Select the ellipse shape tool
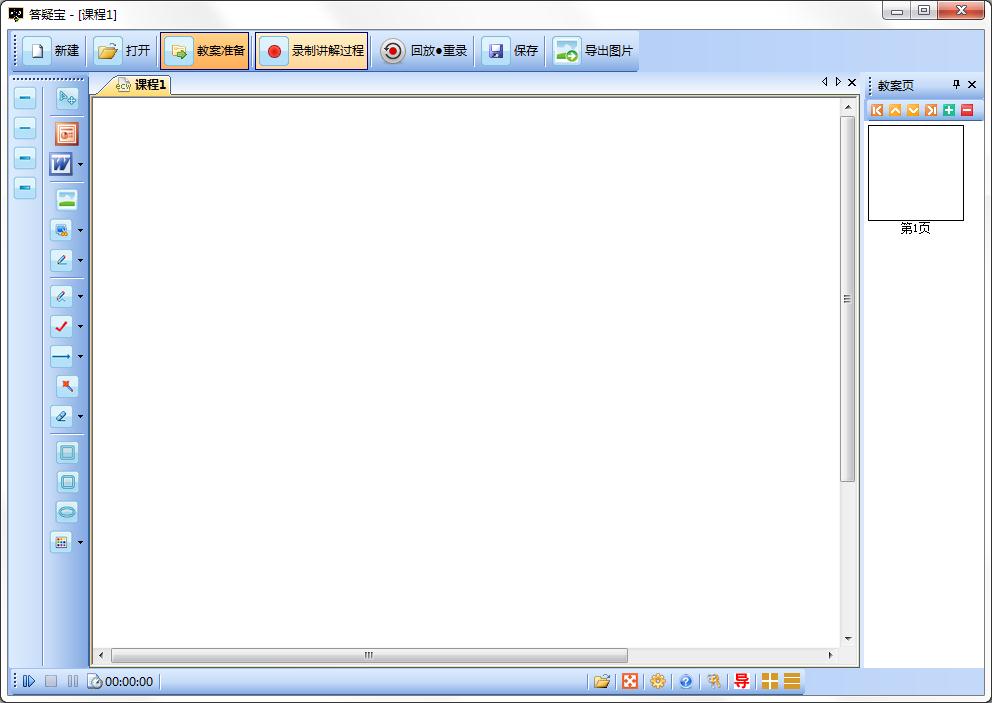 point(67,512)
